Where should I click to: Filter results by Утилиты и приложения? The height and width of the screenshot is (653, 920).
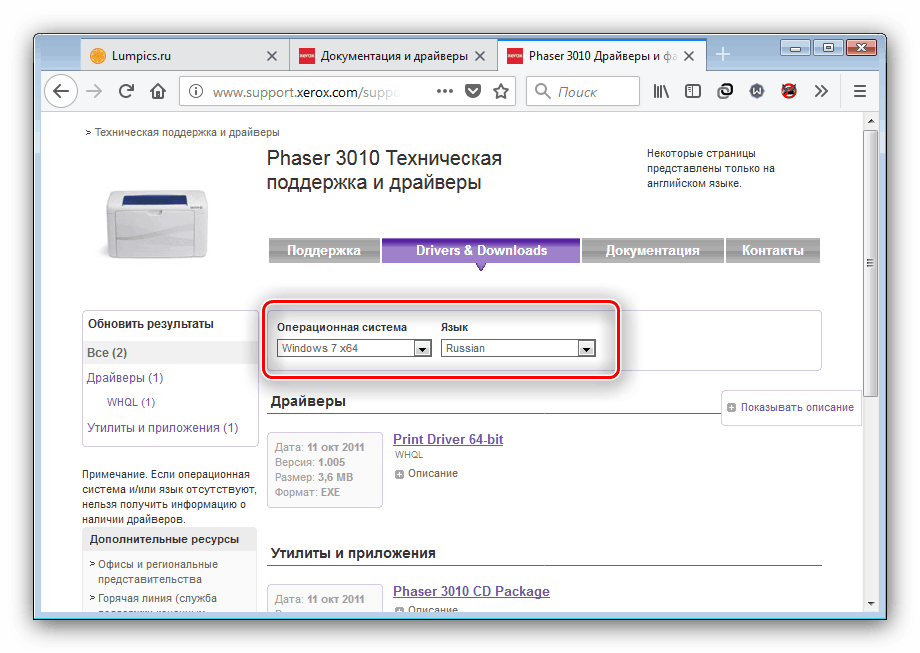[162, 428]
